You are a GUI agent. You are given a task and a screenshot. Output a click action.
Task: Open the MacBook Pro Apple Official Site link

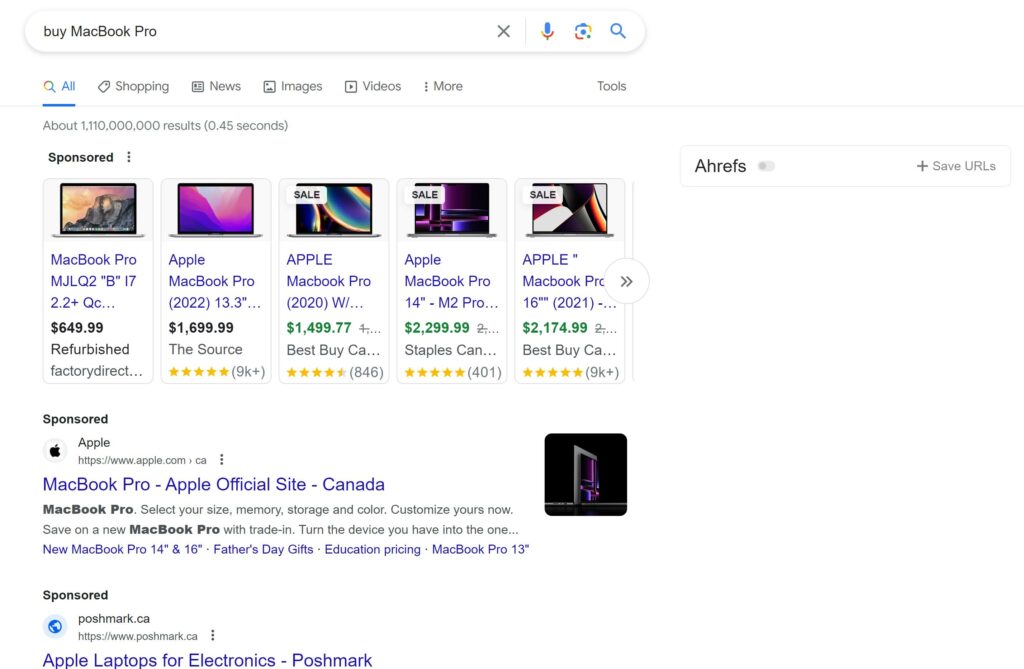(213, 484)
